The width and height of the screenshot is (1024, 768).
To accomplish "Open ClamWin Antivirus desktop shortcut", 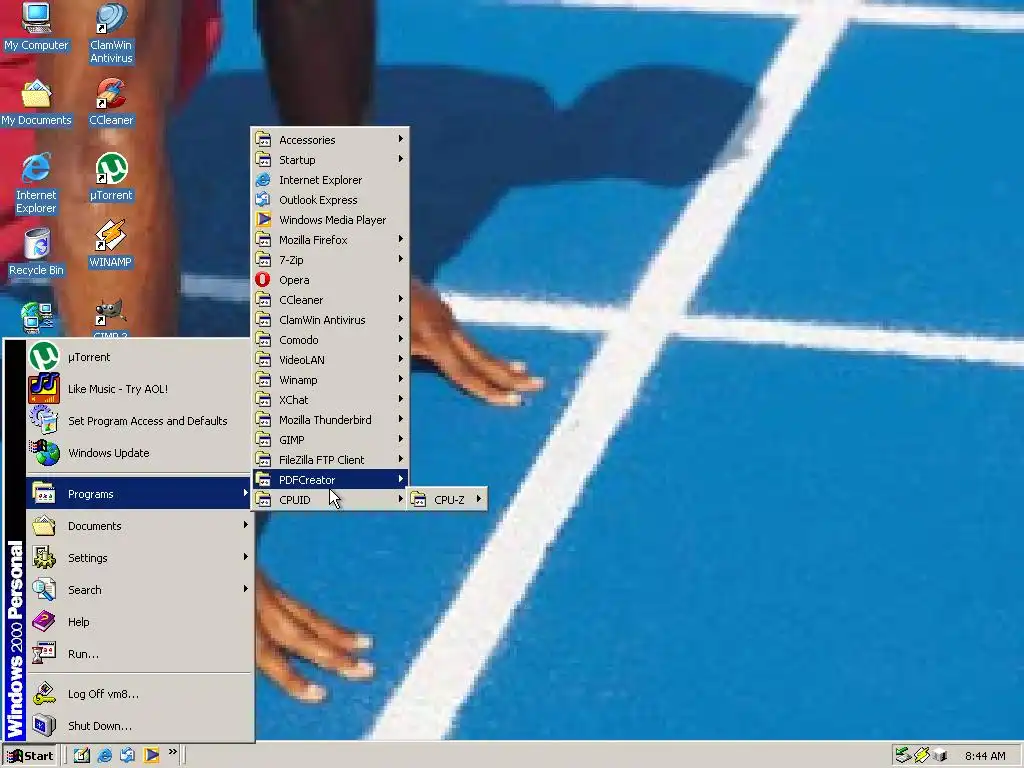I will pos(111,33).
